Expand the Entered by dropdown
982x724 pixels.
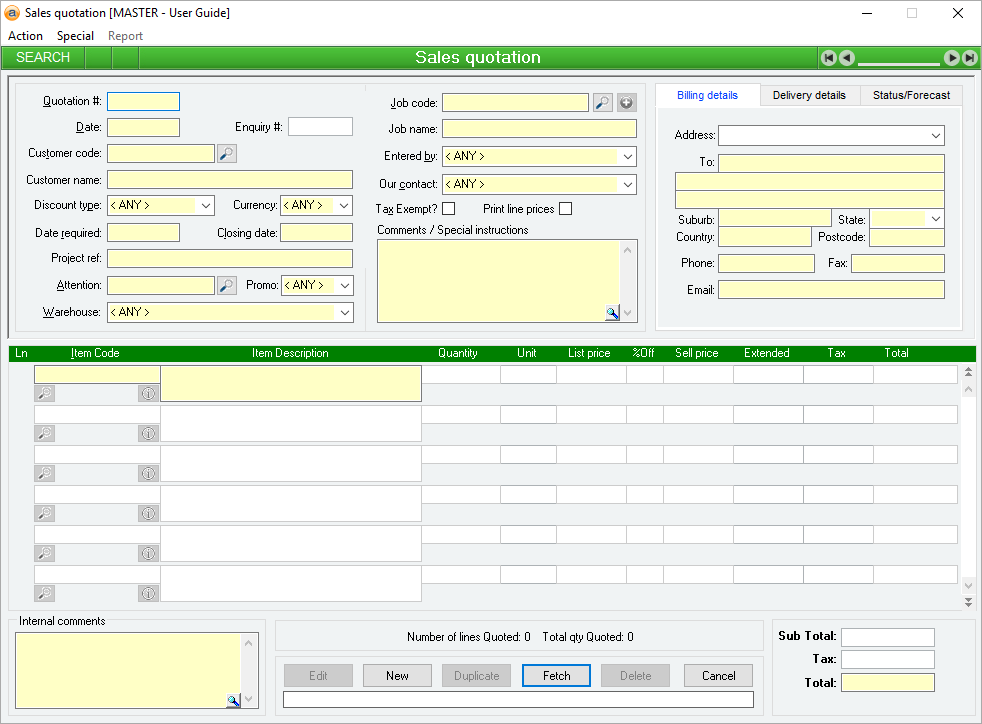pos(628,157)
